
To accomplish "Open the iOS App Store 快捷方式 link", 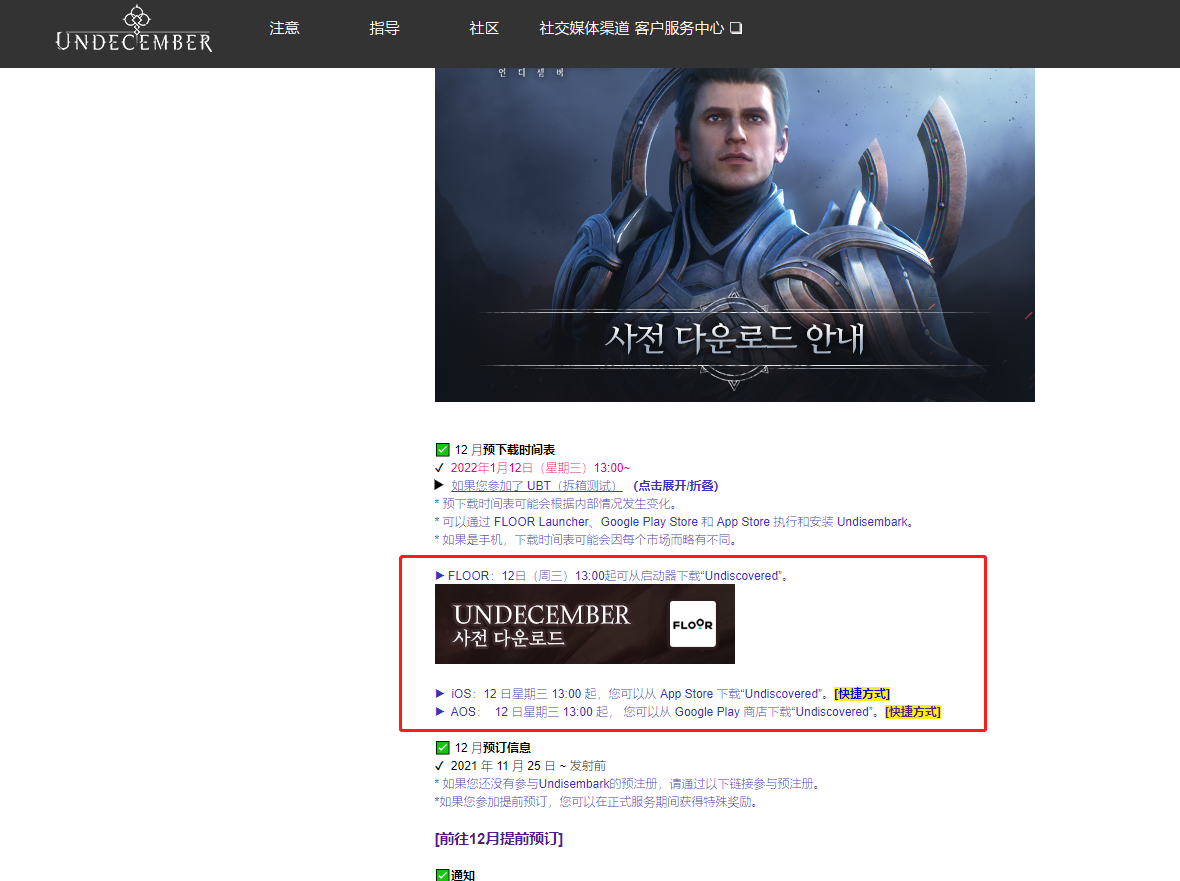I will click(862, 694).
